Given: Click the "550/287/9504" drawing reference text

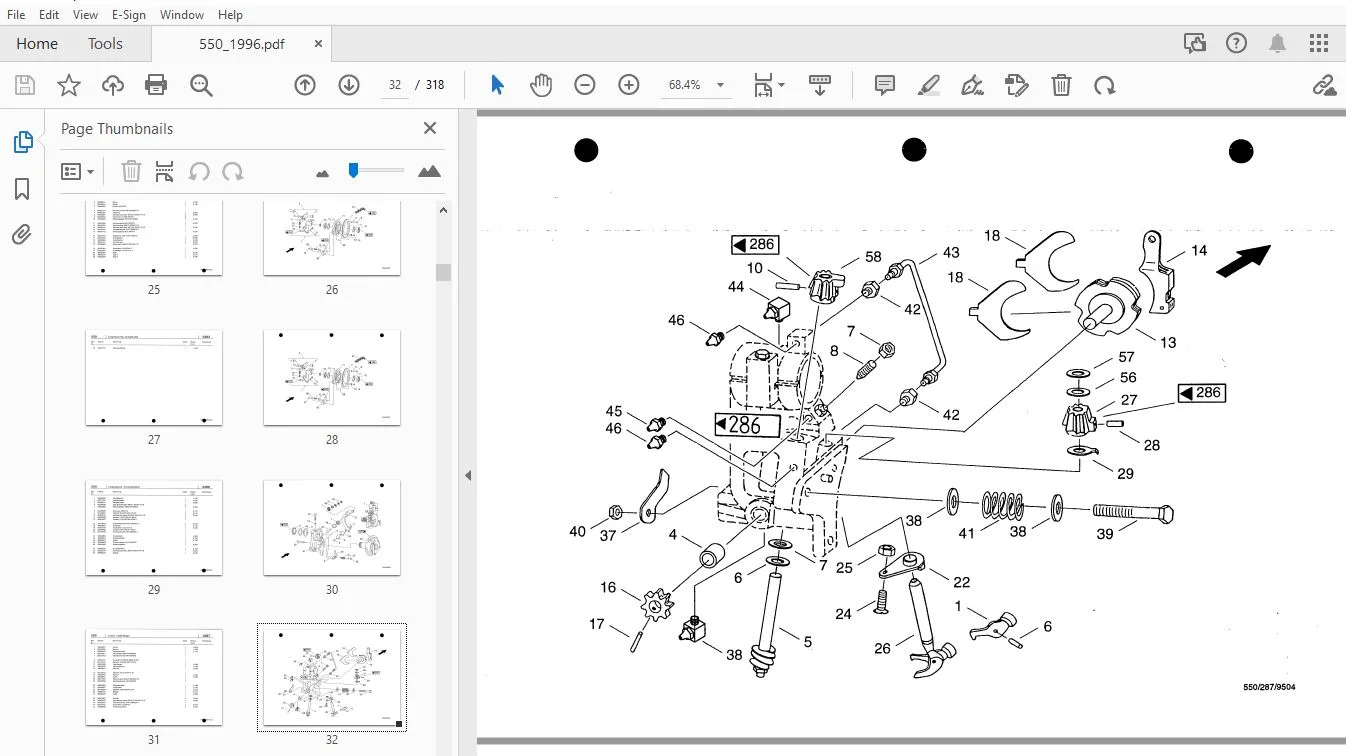Looking at the screenshot, I should (x=1269, y=687).
